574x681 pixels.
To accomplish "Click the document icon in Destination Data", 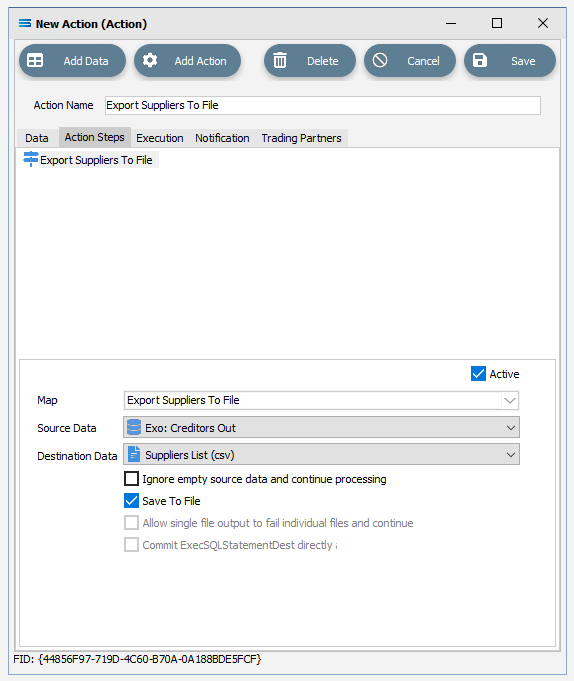I will tap(134, 454).
